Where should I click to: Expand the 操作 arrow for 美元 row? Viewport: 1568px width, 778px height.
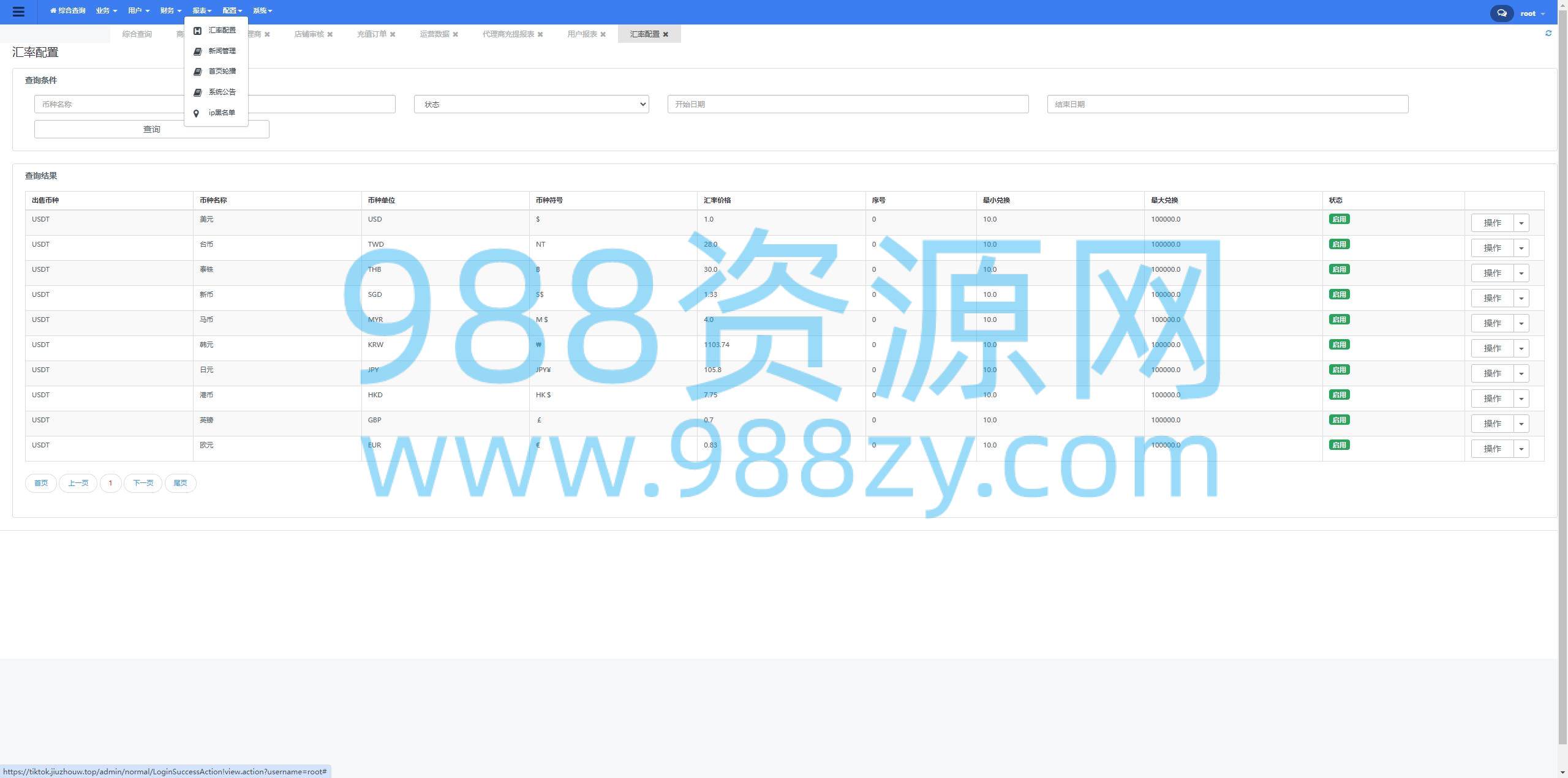coord(1521,223)
